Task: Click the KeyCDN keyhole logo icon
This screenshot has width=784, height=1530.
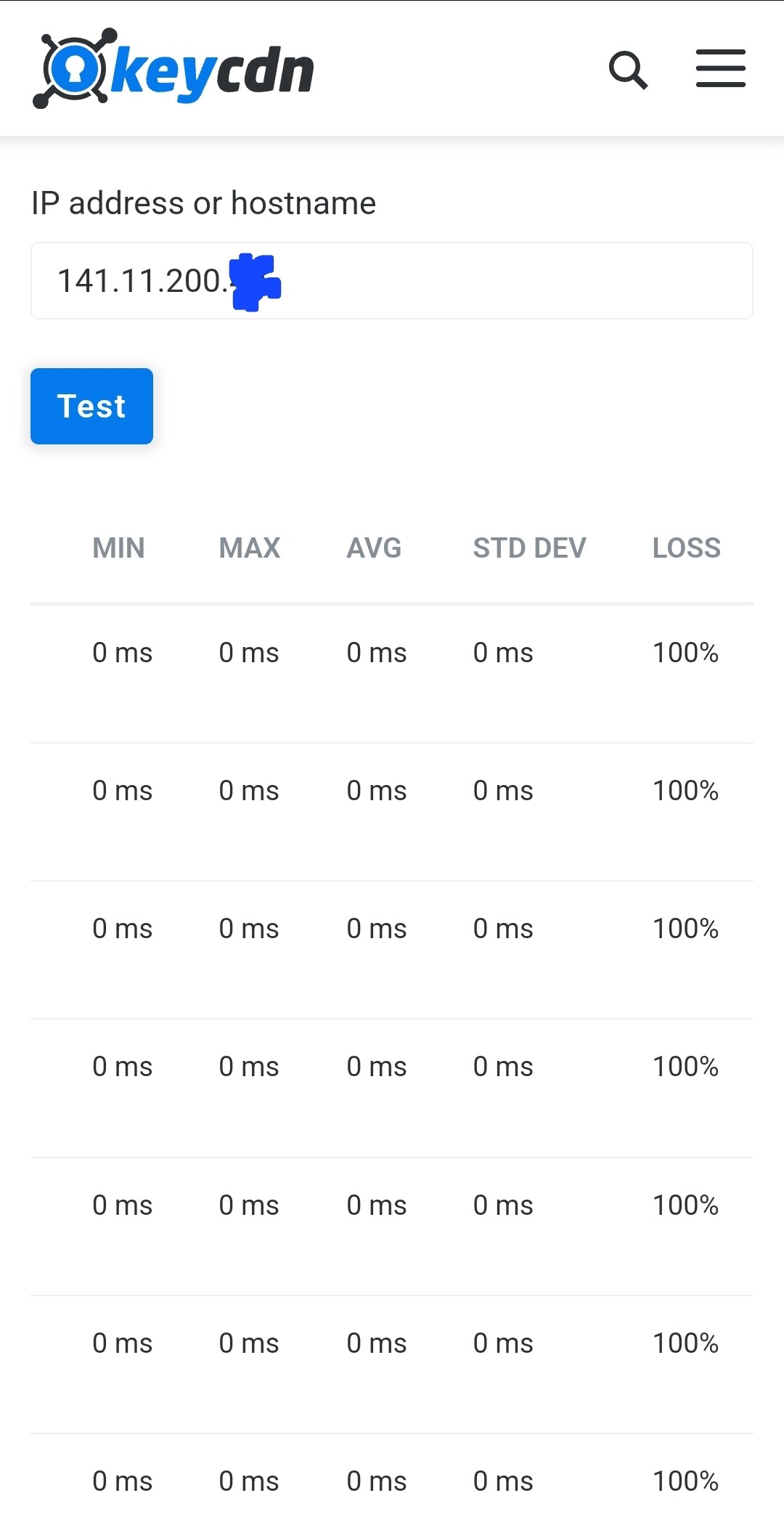Action: point(71,68)
